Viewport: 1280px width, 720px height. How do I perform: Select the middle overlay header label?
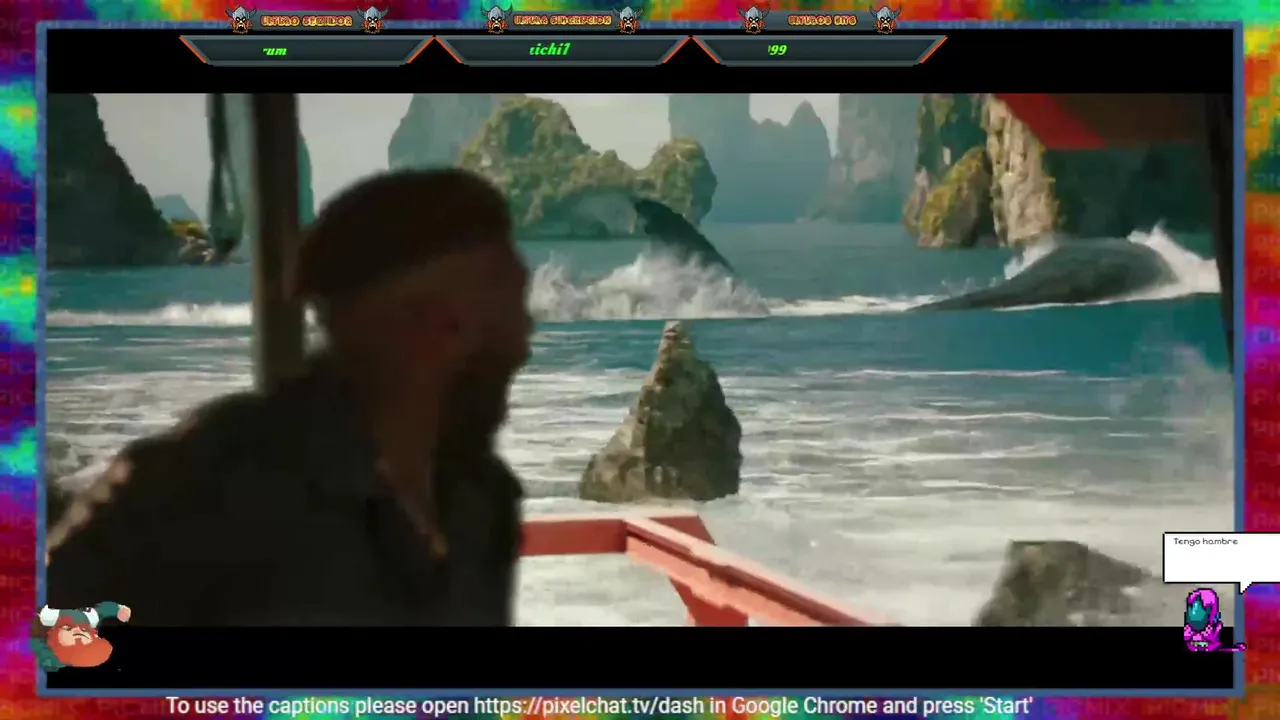click(562, 20)
